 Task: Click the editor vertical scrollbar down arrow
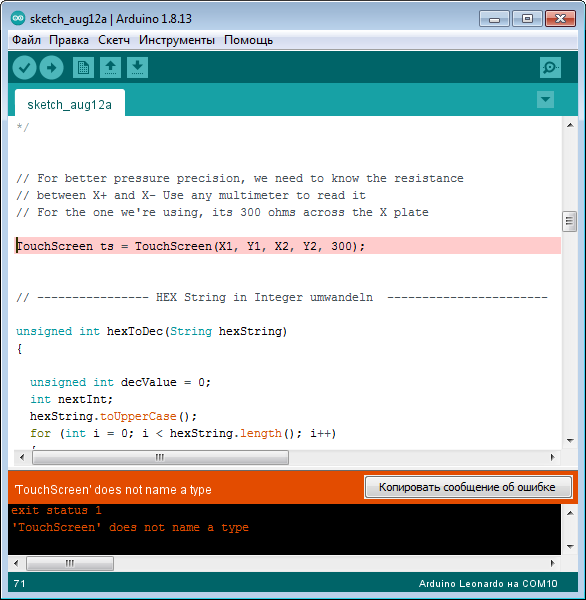click(x=570, y=440)
